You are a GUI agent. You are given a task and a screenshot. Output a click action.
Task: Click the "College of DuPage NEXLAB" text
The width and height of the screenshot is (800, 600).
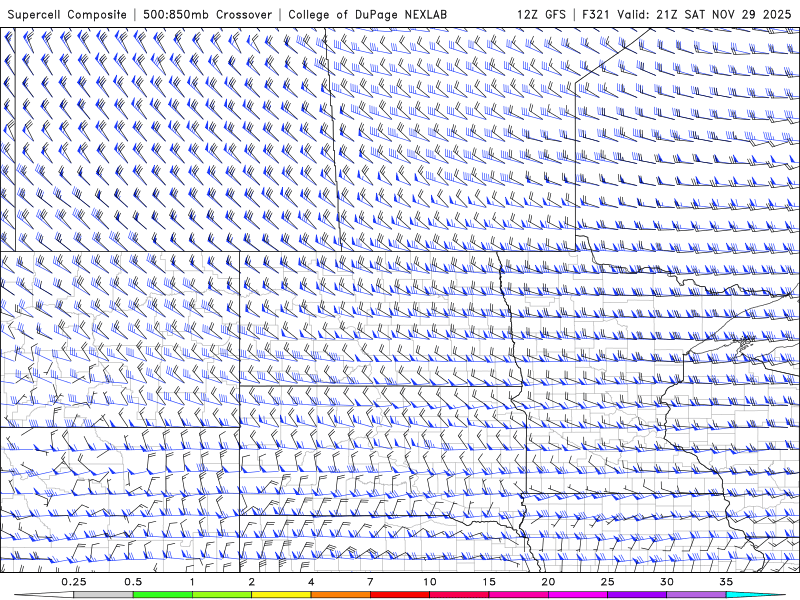367,14
